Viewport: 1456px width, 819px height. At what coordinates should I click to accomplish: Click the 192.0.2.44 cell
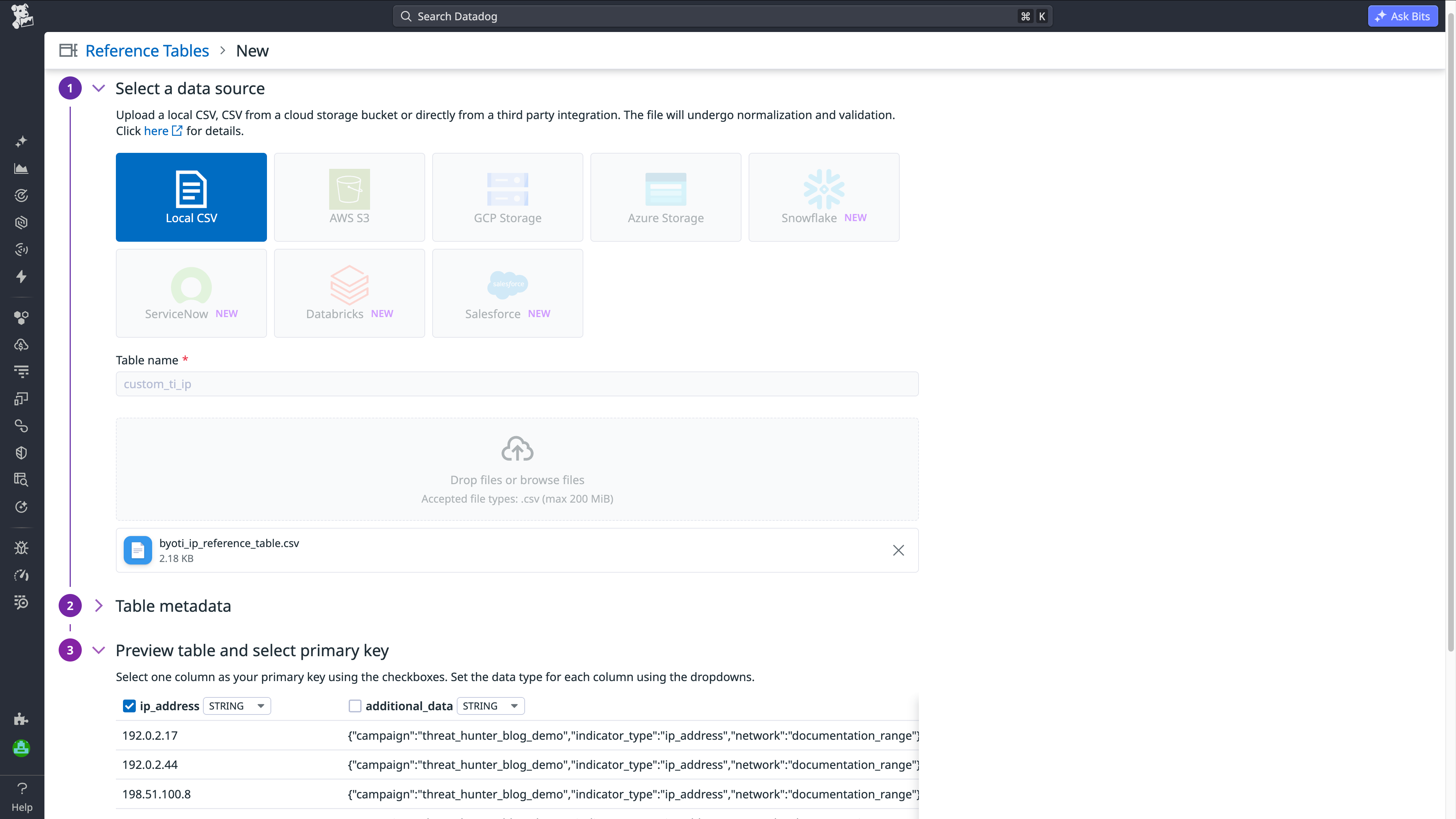click(x=150, y=765)
